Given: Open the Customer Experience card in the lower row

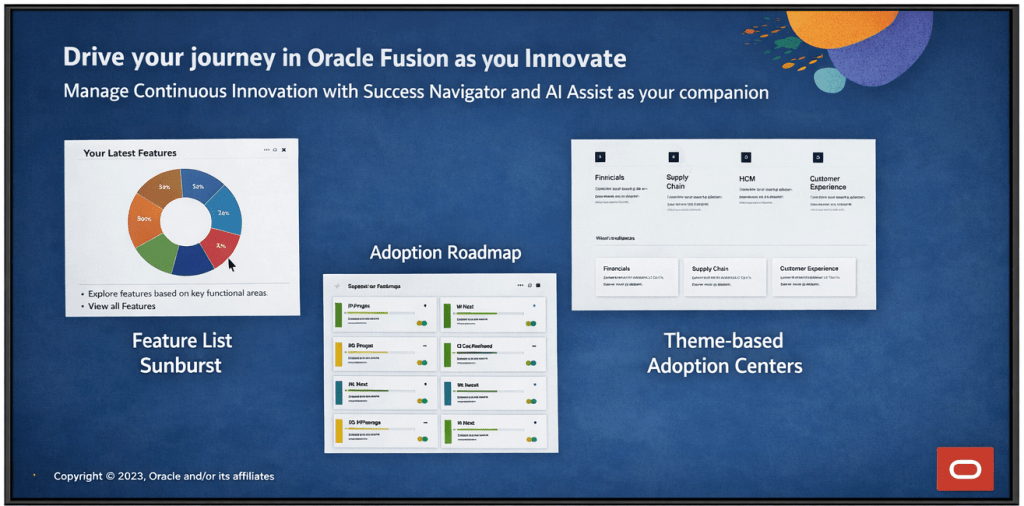Looking at the screenshot, I should 814,276.
